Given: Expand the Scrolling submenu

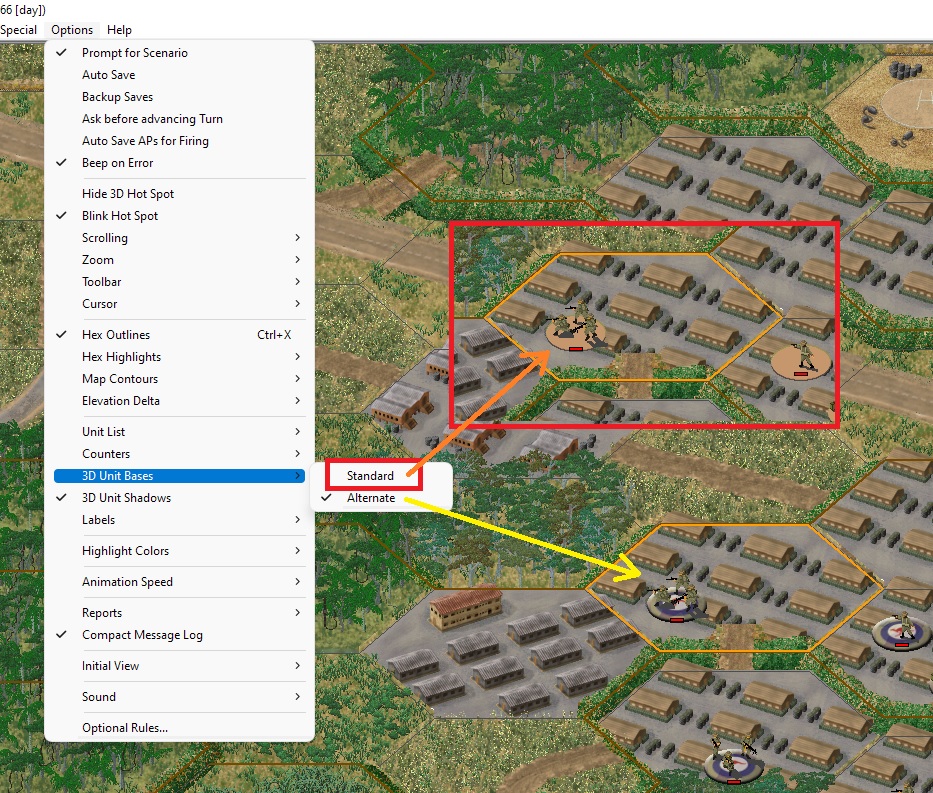Looking at the screenshot, I should (179, 238).
